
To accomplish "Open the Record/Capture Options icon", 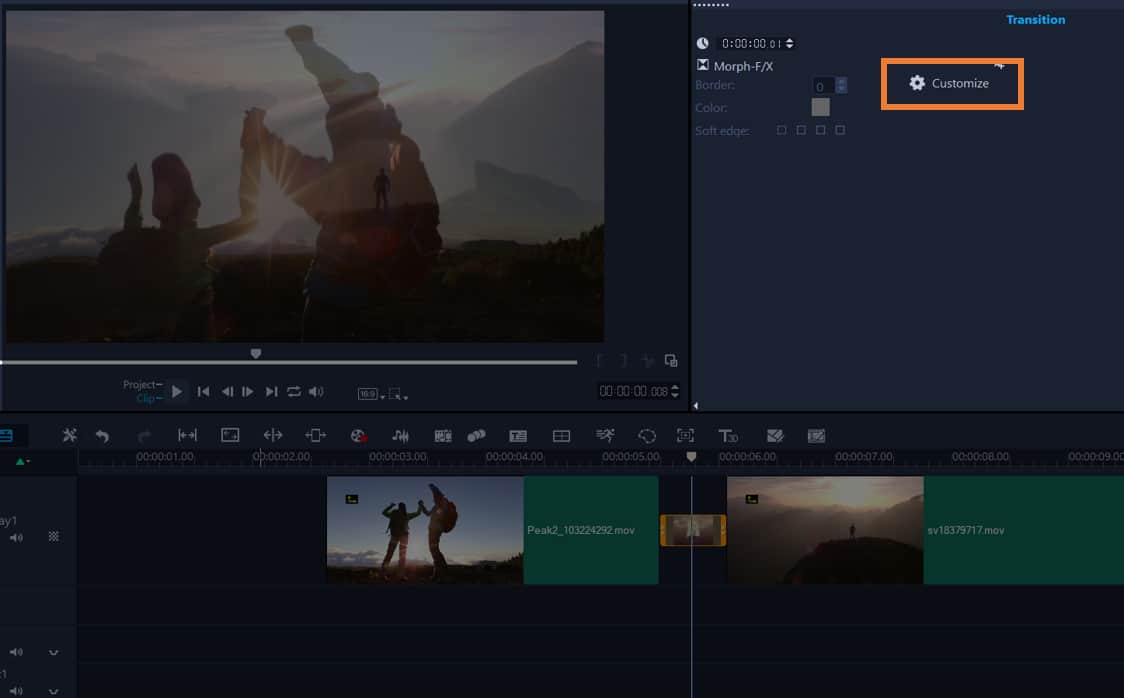I will [356, 435].
